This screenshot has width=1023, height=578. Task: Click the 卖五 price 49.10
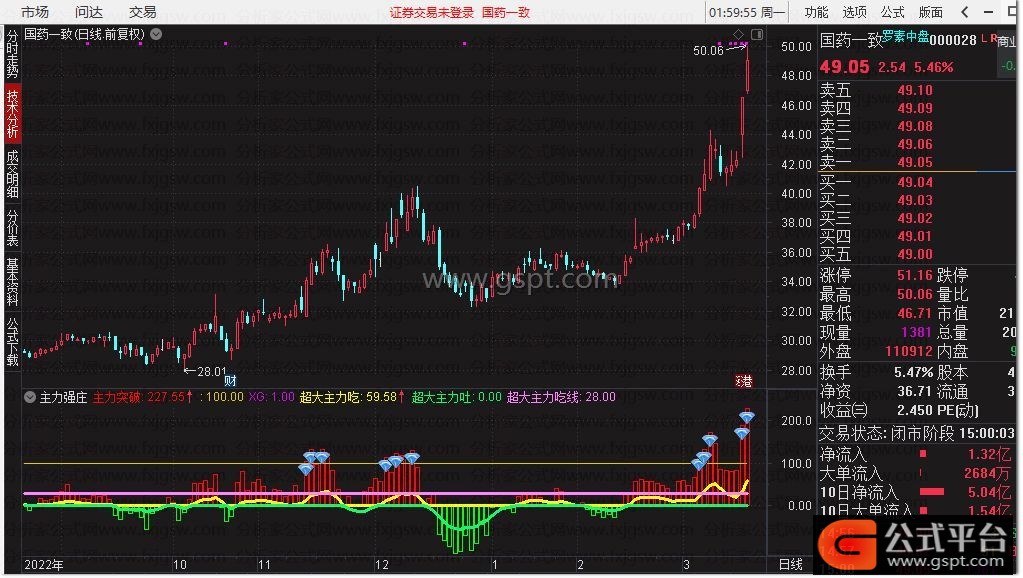point(915,90)
